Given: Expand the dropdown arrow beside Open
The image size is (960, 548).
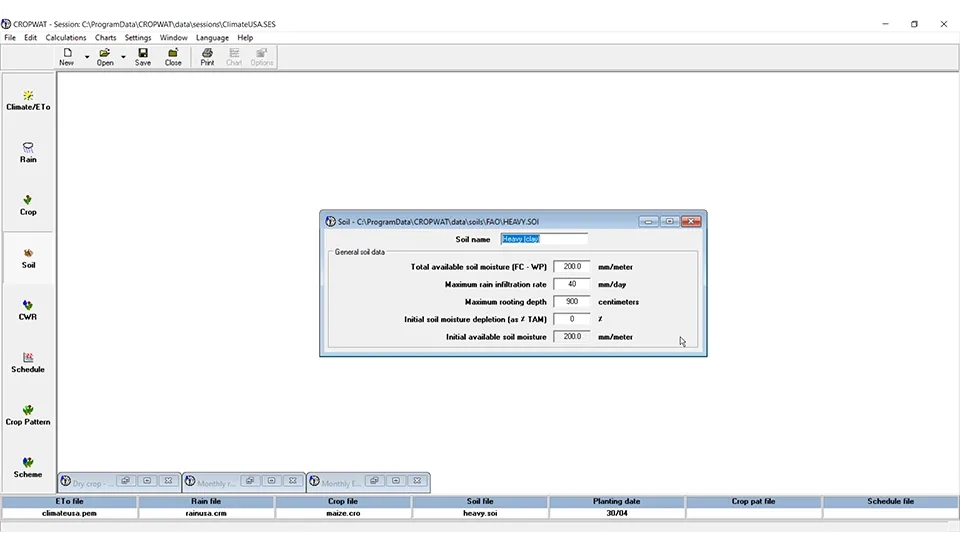Looking at the screenshot, I should pos(123,57).
